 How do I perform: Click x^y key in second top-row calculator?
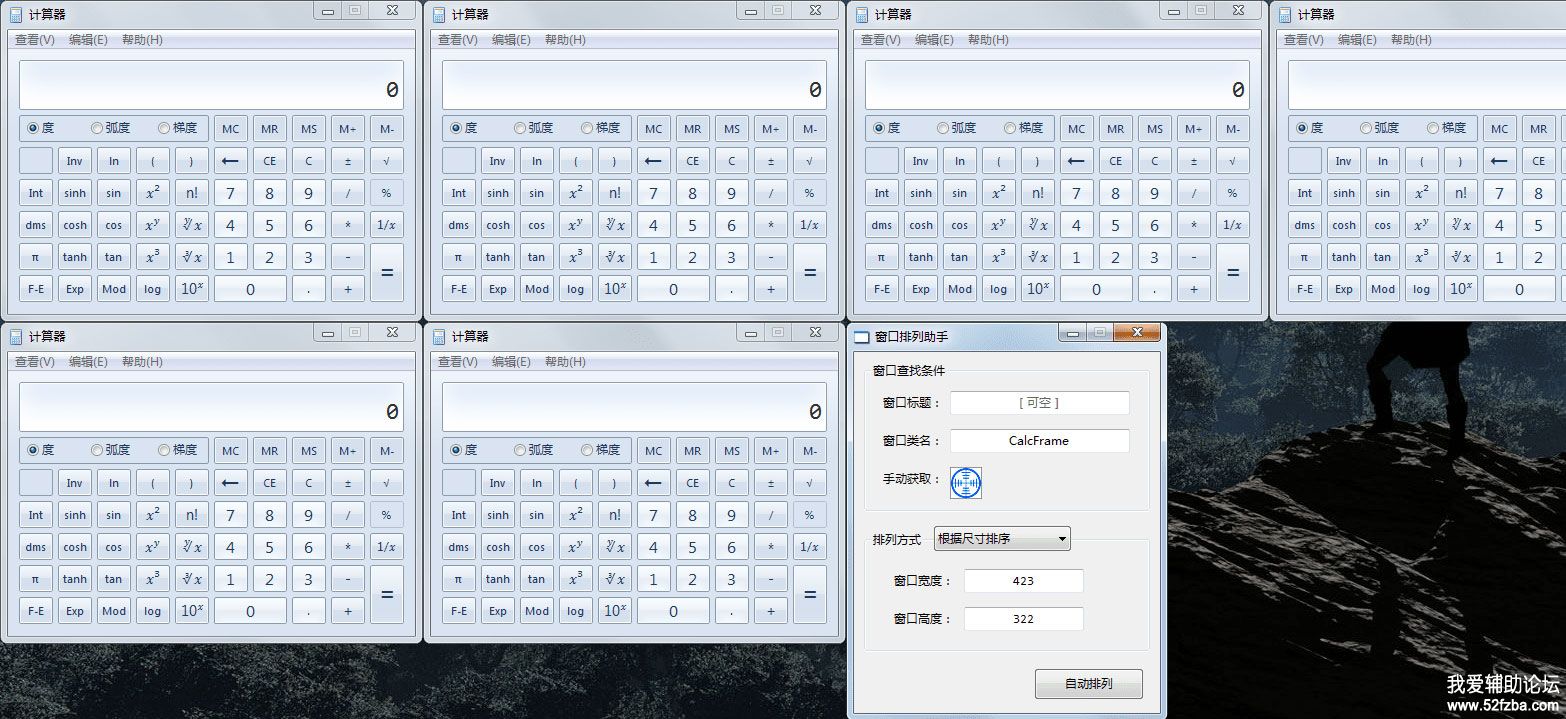(x=575, y=225)
